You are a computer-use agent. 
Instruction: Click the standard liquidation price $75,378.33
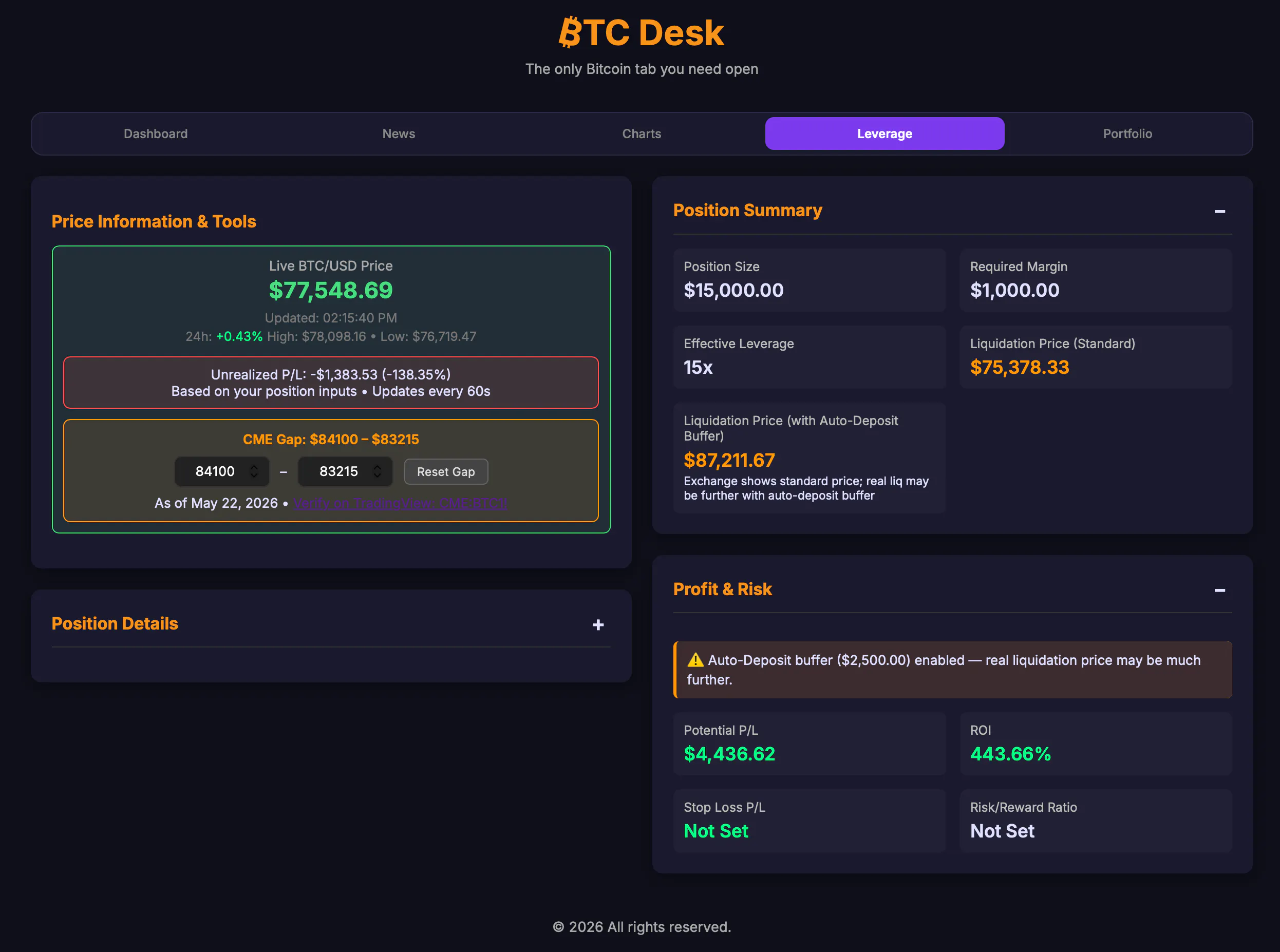[x=1020, y=367]
